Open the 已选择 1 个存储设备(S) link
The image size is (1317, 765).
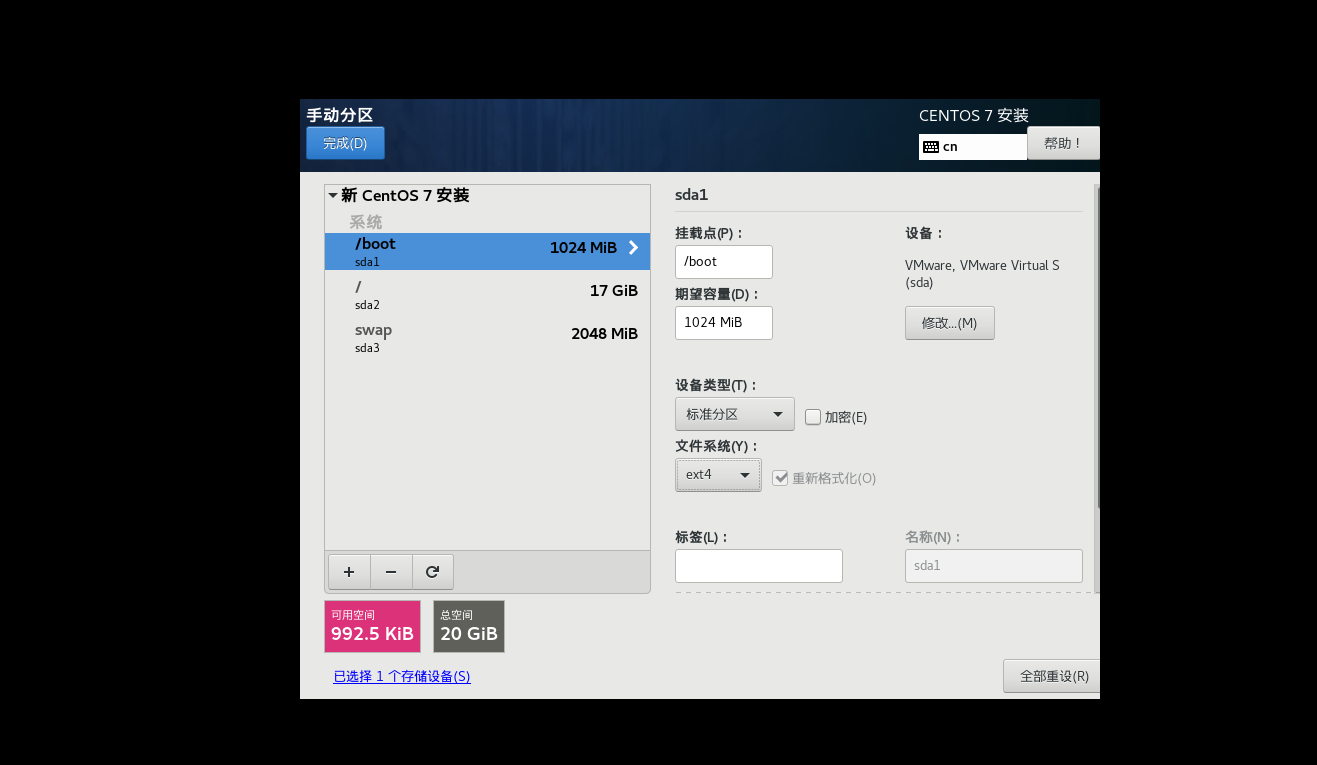point(402,676)
